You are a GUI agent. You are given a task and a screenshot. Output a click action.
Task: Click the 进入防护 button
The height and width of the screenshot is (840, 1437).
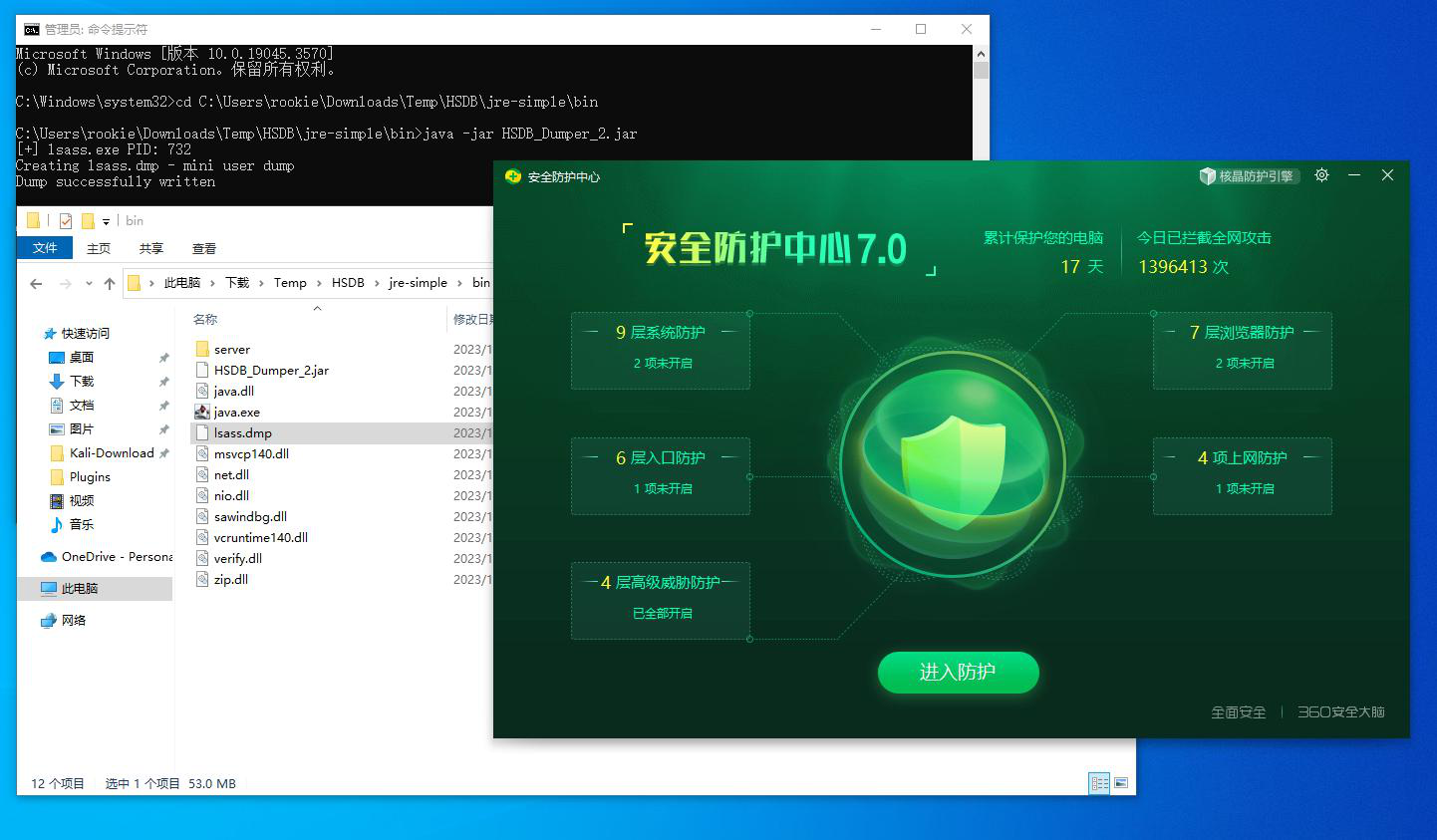958,672
